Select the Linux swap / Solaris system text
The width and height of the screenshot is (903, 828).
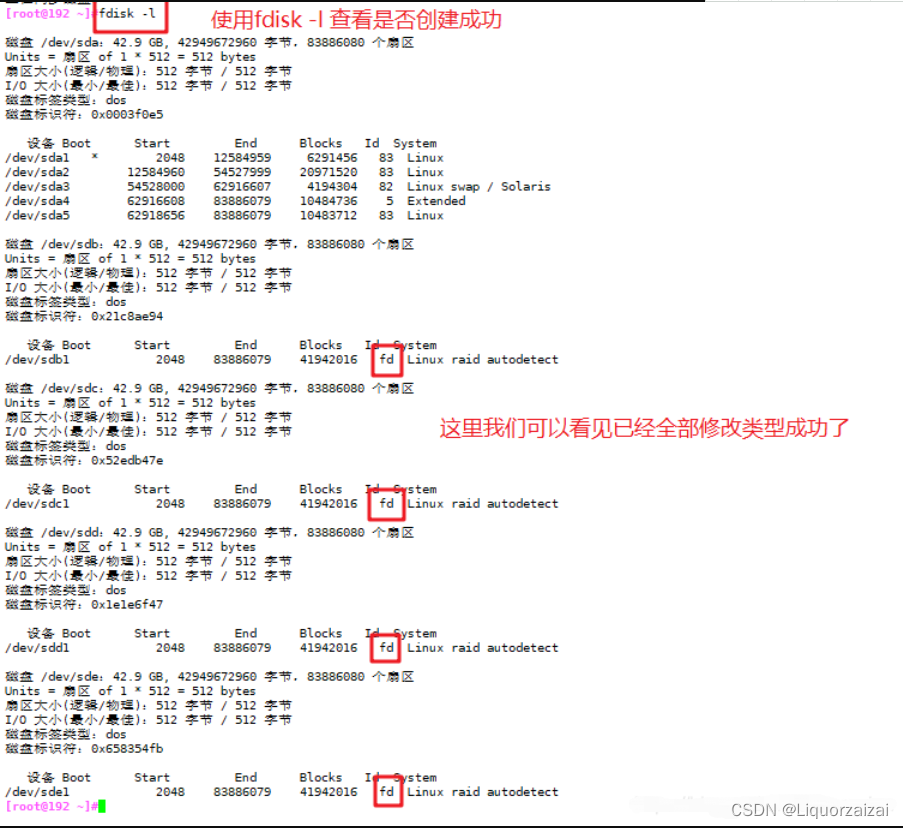pos(479,187)
